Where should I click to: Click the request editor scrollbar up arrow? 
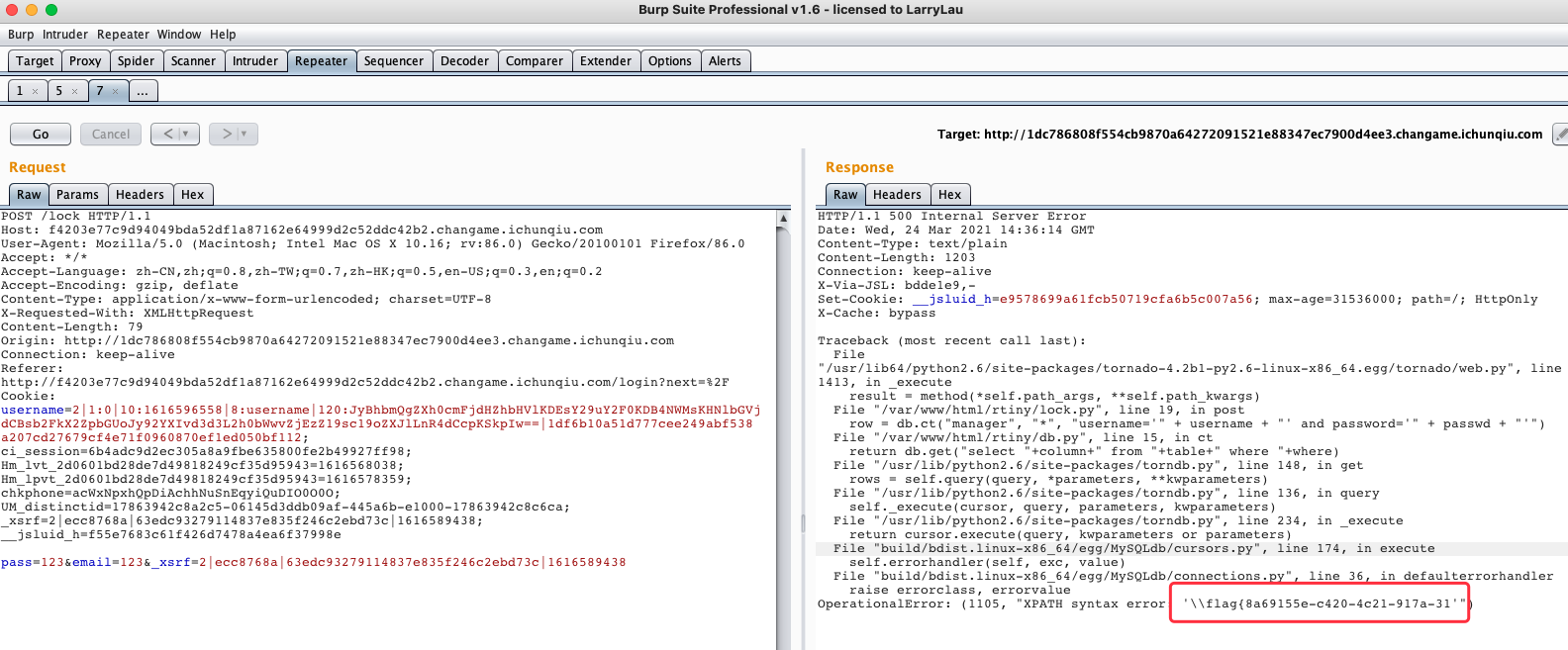click(x=784, y=218)
